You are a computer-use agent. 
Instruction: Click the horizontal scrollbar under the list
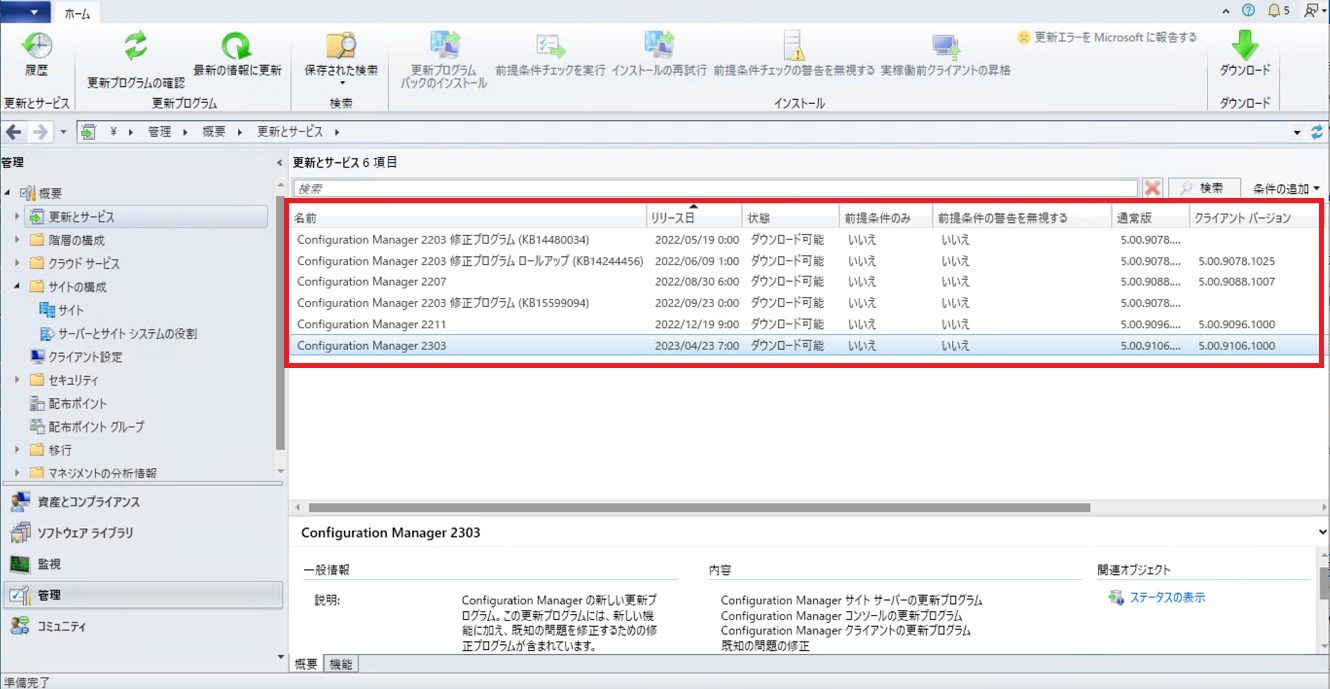pos(700,508)
